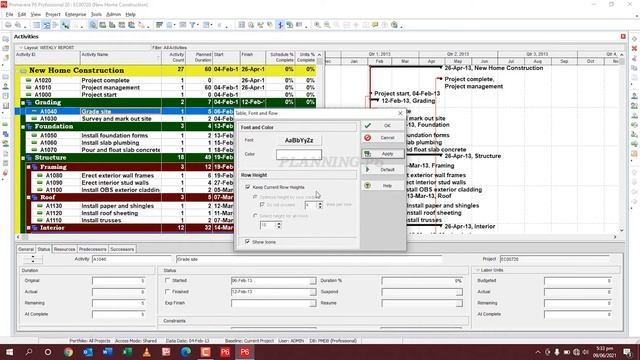Open the Edit menu
The width and height of the screenshot is (640, 360).
click(22, 14)
